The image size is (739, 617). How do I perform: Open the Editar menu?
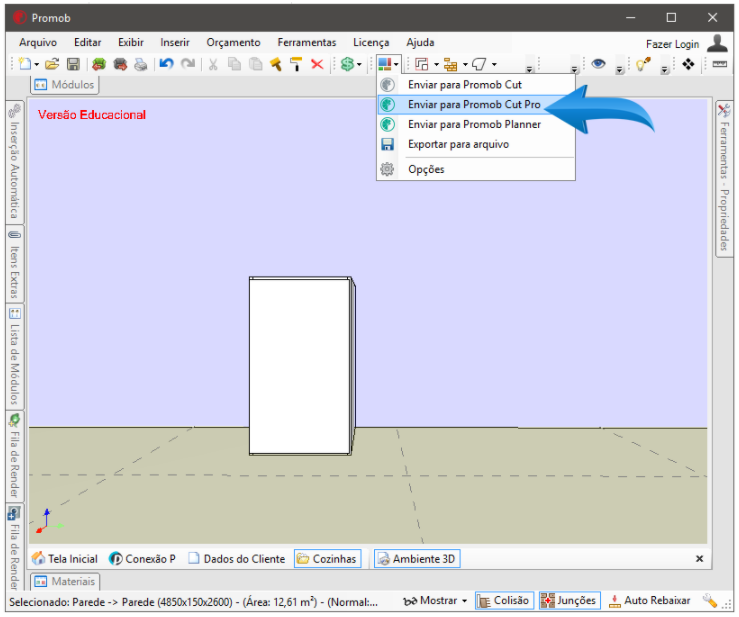point(87,42)
